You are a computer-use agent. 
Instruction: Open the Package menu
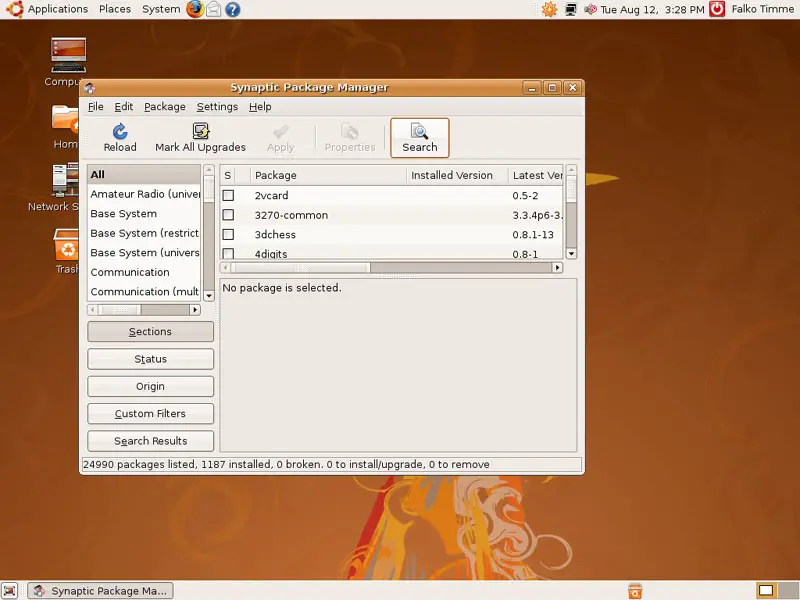pos(165,107)
